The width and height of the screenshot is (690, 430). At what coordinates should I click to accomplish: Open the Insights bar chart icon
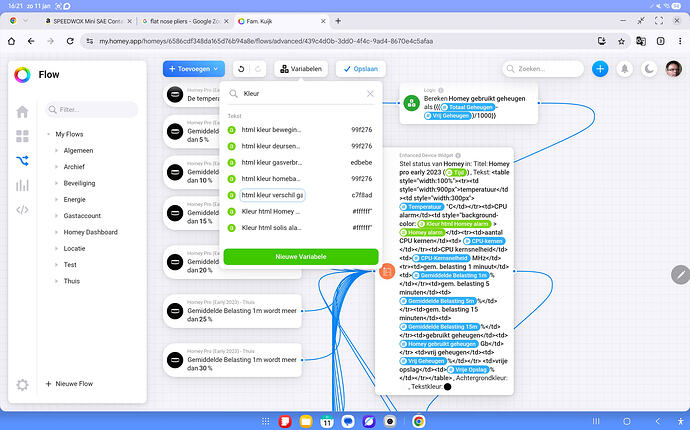click(22, 185)
